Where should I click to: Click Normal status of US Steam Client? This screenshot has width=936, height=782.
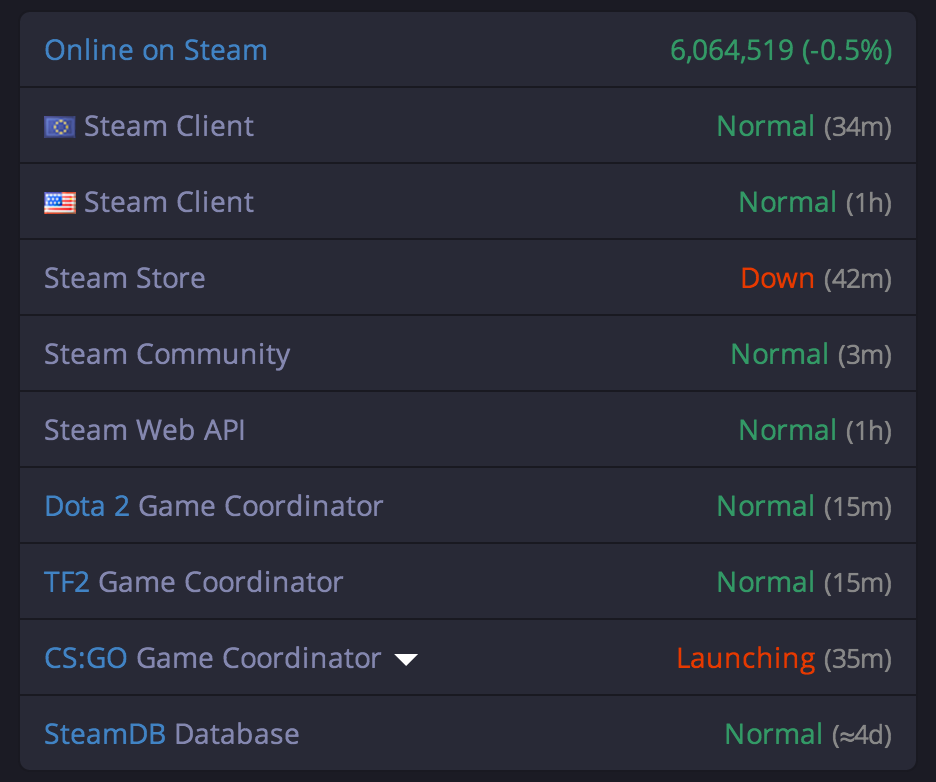point(787,202)
